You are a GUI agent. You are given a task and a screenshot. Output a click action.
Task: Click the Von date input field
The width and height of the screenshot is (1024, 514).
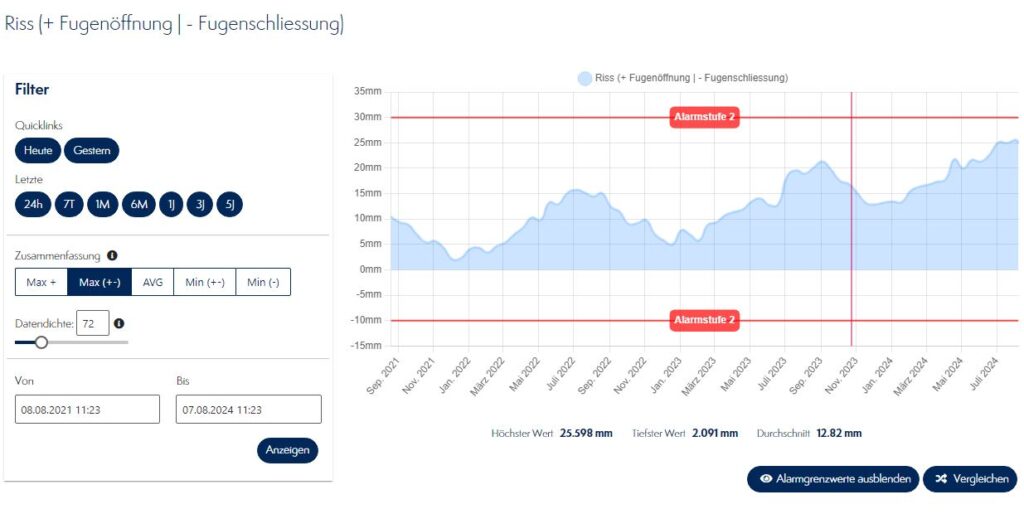87,409
